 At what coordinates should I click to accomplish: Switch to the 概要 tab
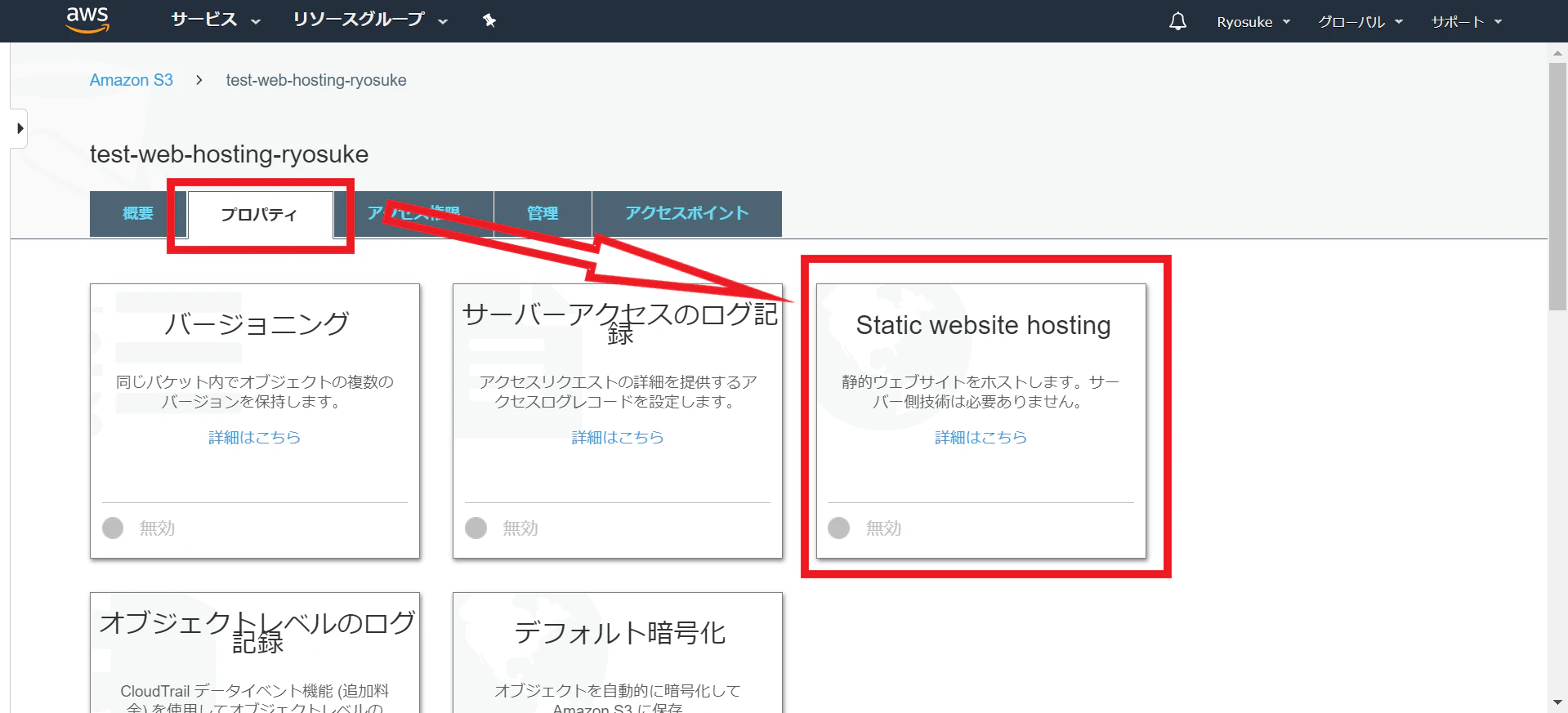point(138,214)
